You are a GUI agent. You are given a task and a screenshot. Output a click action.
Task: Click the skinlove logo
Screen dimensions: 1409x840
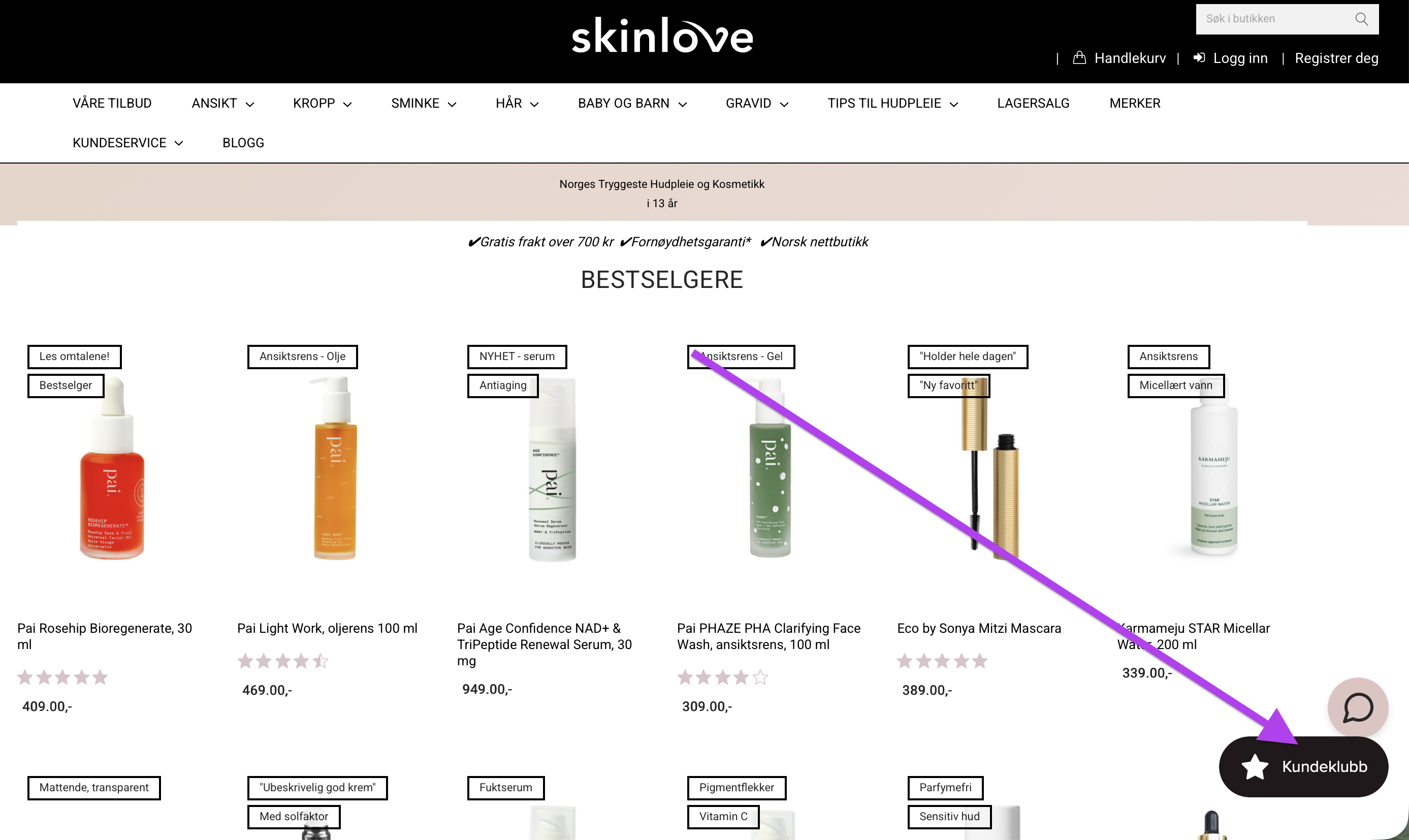pos(662,35)
